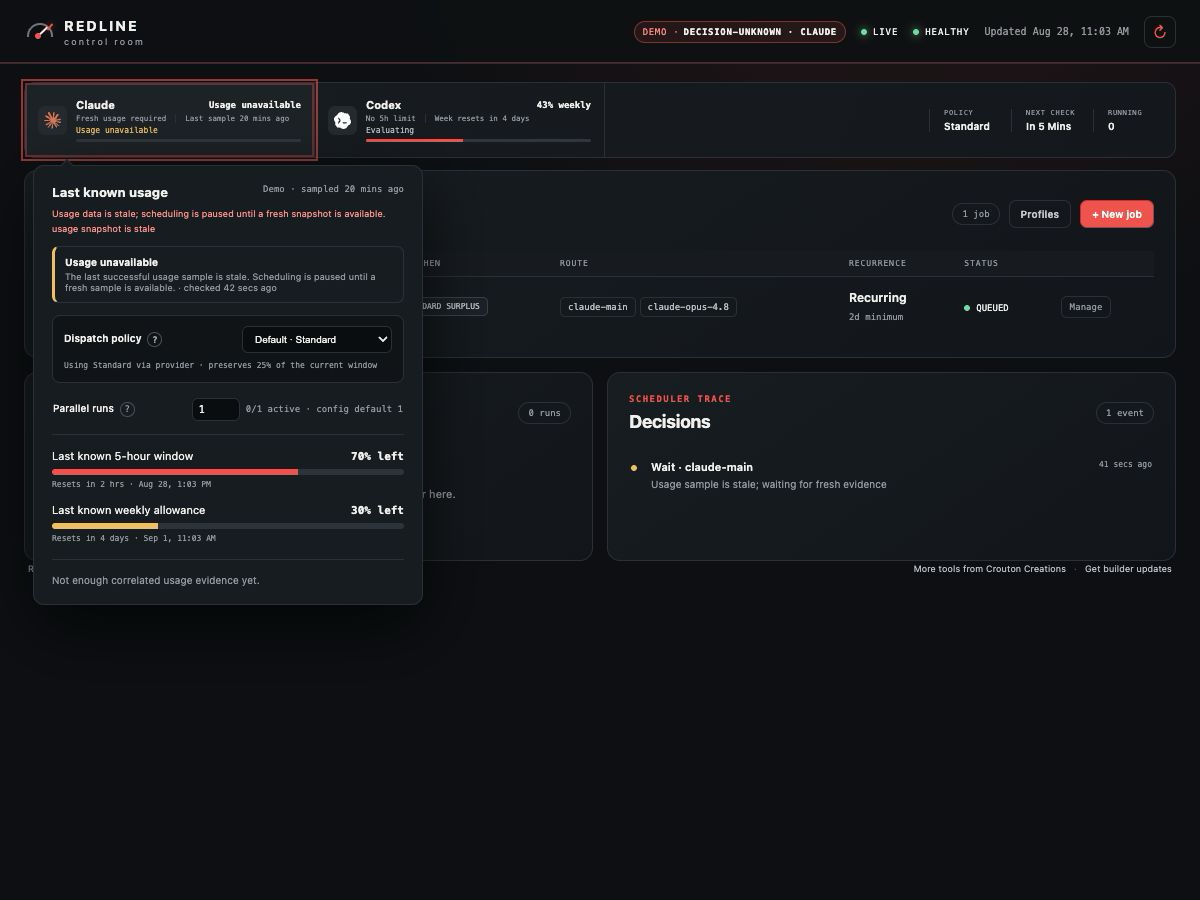
Task: Click the yellow Wait decision bullet
Action: tap(634, 468)
